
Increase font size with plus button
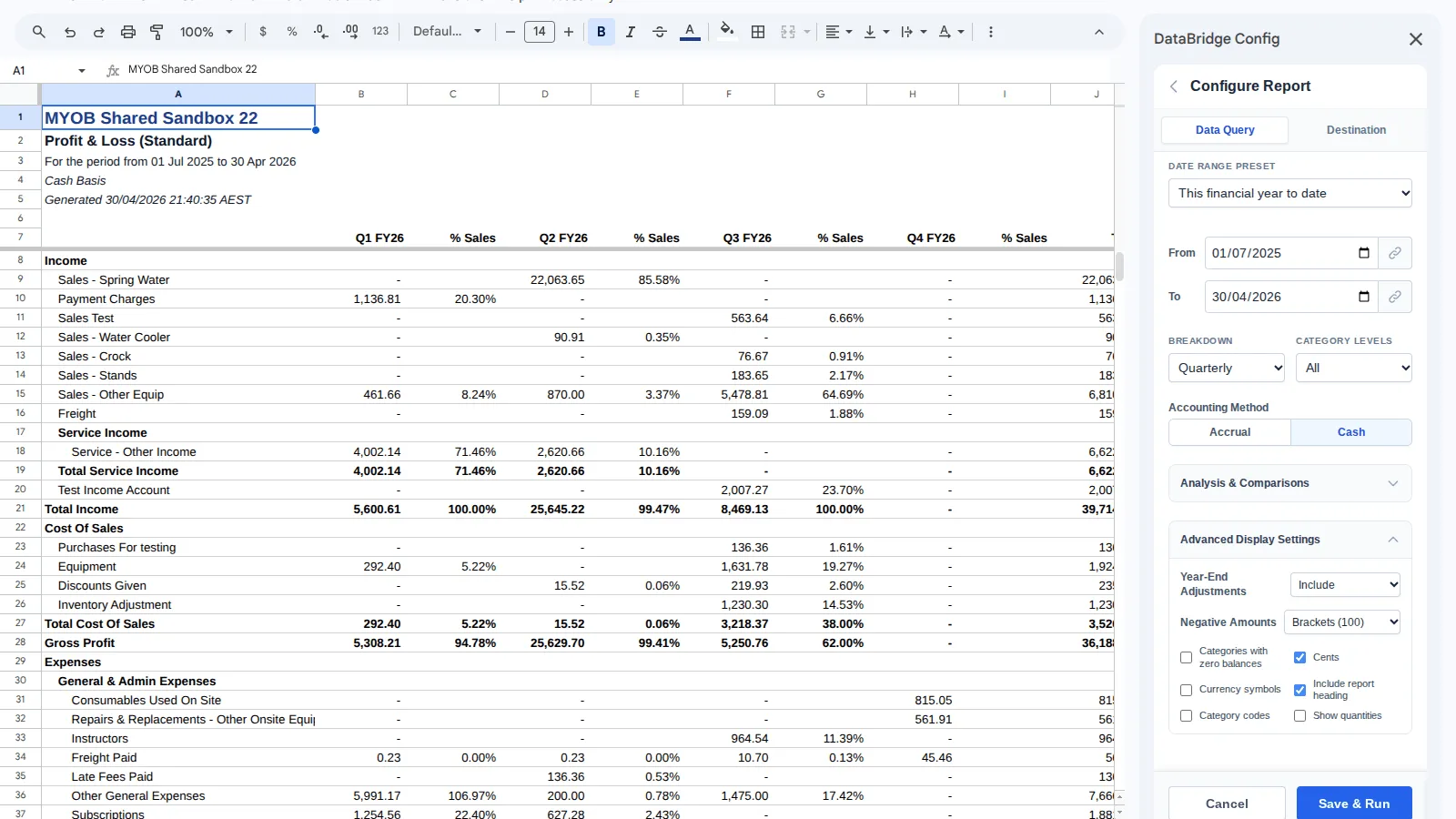point(569,32)
